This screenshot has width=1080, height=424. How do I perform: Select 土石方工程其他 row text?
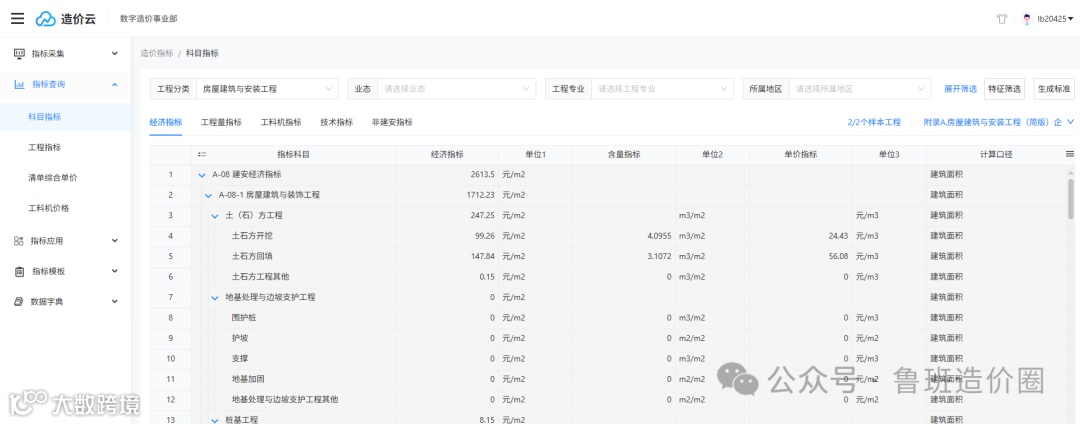260,277
